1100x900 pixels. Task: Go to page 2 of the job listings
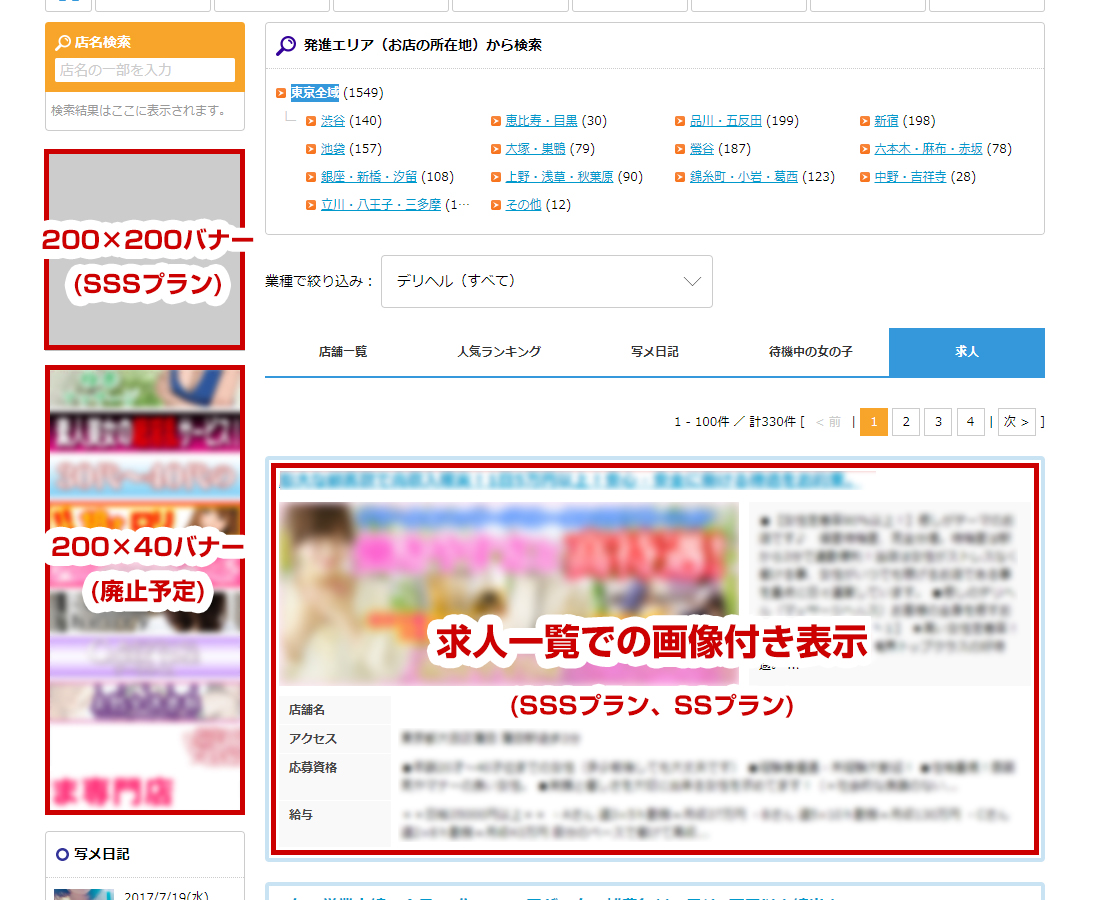pyautogui.click(x=905, y=421)
